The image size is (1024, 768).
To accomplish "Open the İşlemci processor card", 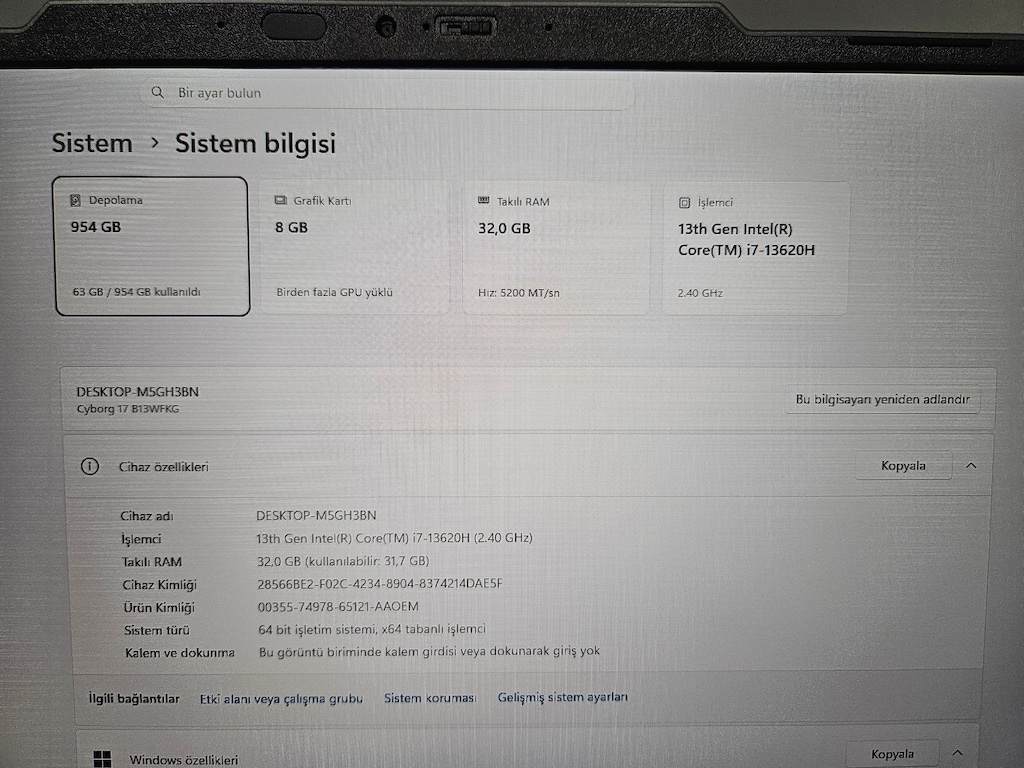I will [756, 248].
